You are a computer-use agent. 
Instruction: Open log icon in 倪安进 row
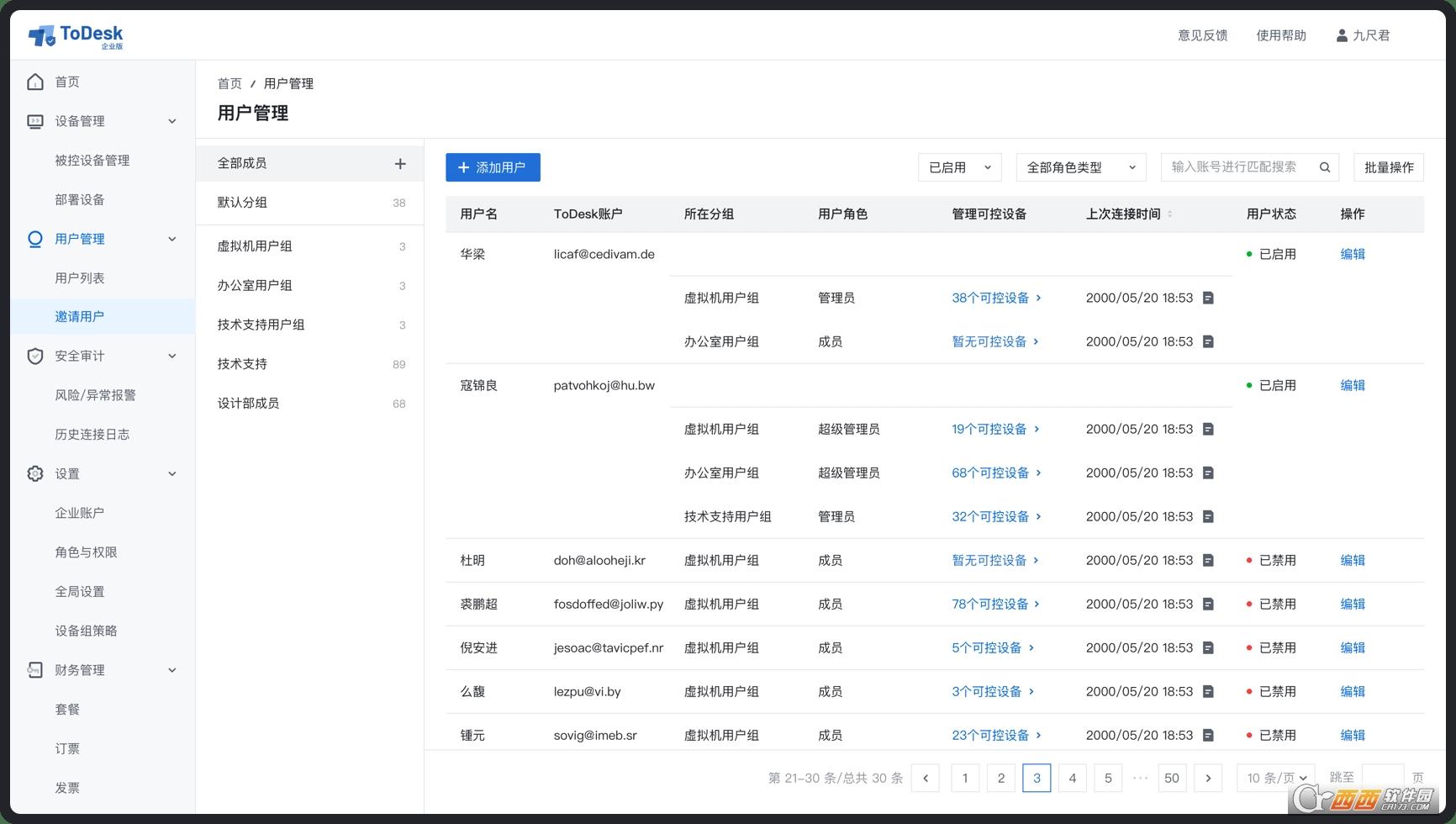[1208, 647]
